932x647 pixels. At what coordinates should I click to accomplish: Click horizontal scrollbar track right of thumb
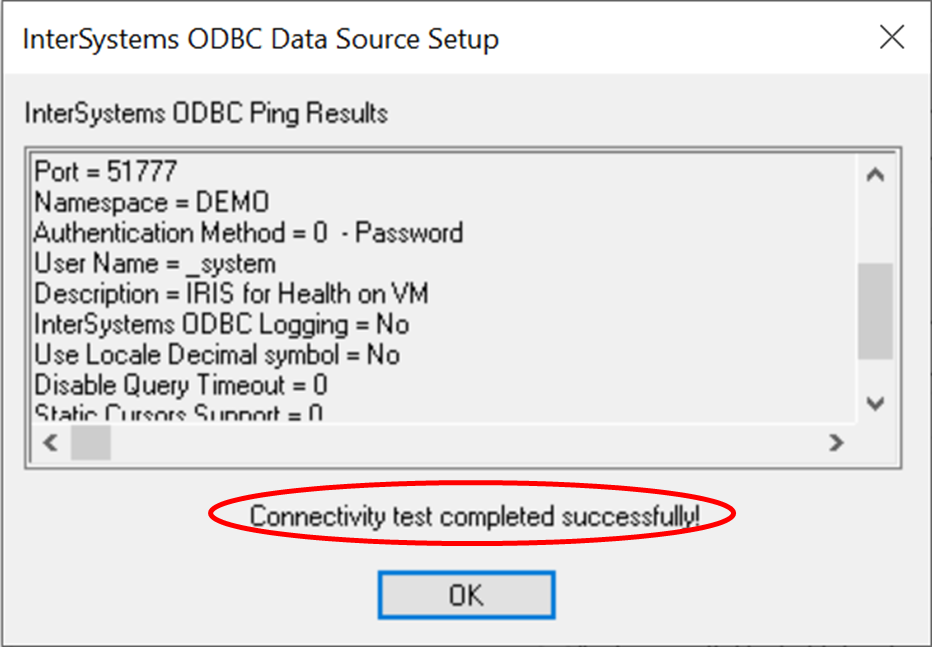450,442
